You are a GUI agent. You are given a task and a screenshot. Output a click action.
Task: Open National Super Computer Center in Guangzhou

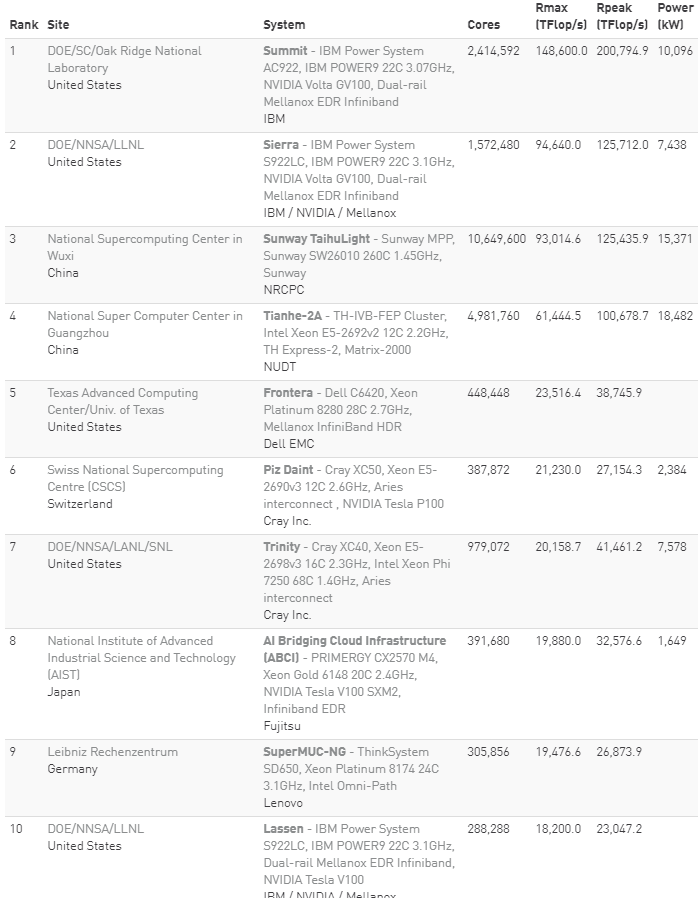coord(144,324)
